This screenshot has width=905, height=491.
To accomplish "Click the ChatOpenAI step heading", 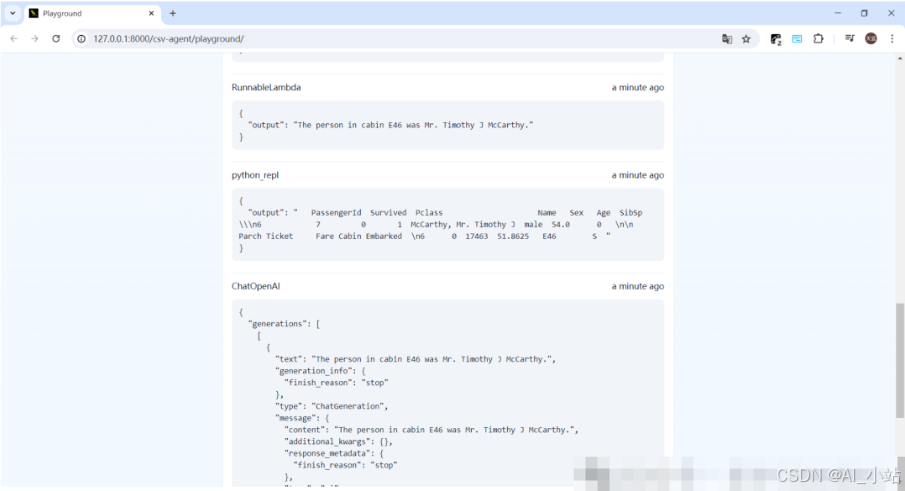I will pos(256,286).
